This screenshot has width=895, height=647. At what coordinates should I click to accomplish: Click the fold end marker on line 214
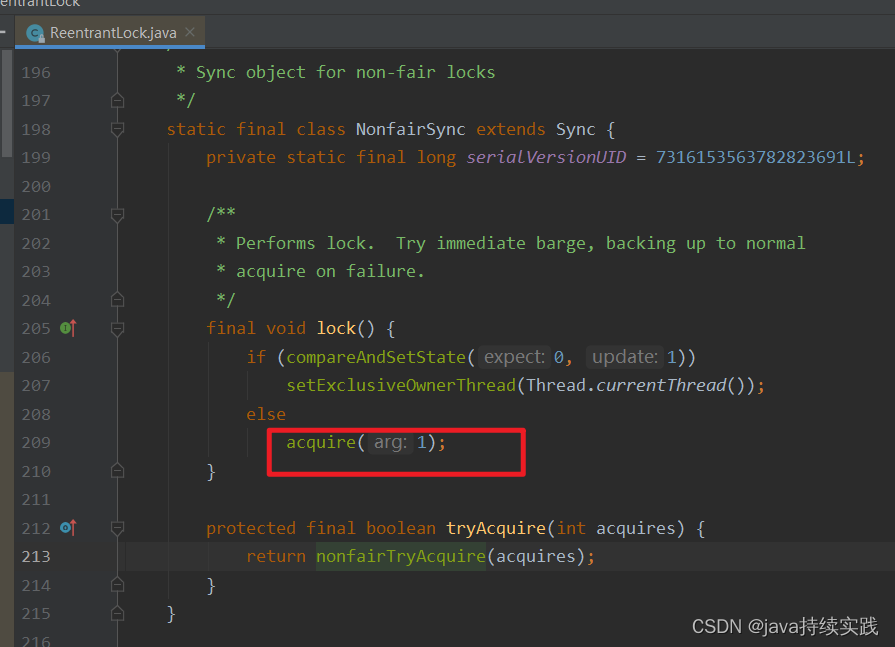(x=117, y=585)
